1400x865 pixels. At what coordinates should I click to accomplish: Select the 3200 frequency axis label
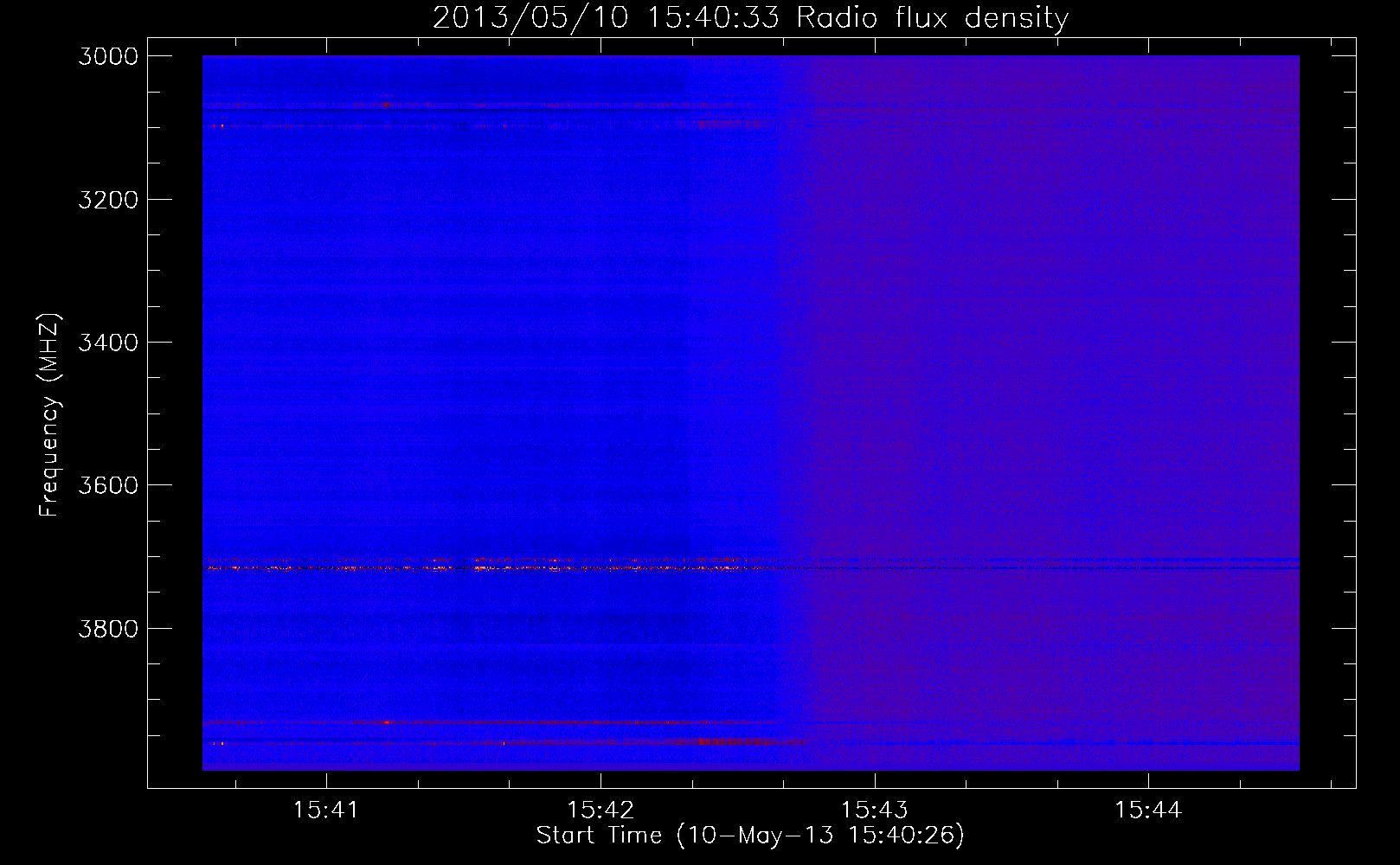(108, 200)
